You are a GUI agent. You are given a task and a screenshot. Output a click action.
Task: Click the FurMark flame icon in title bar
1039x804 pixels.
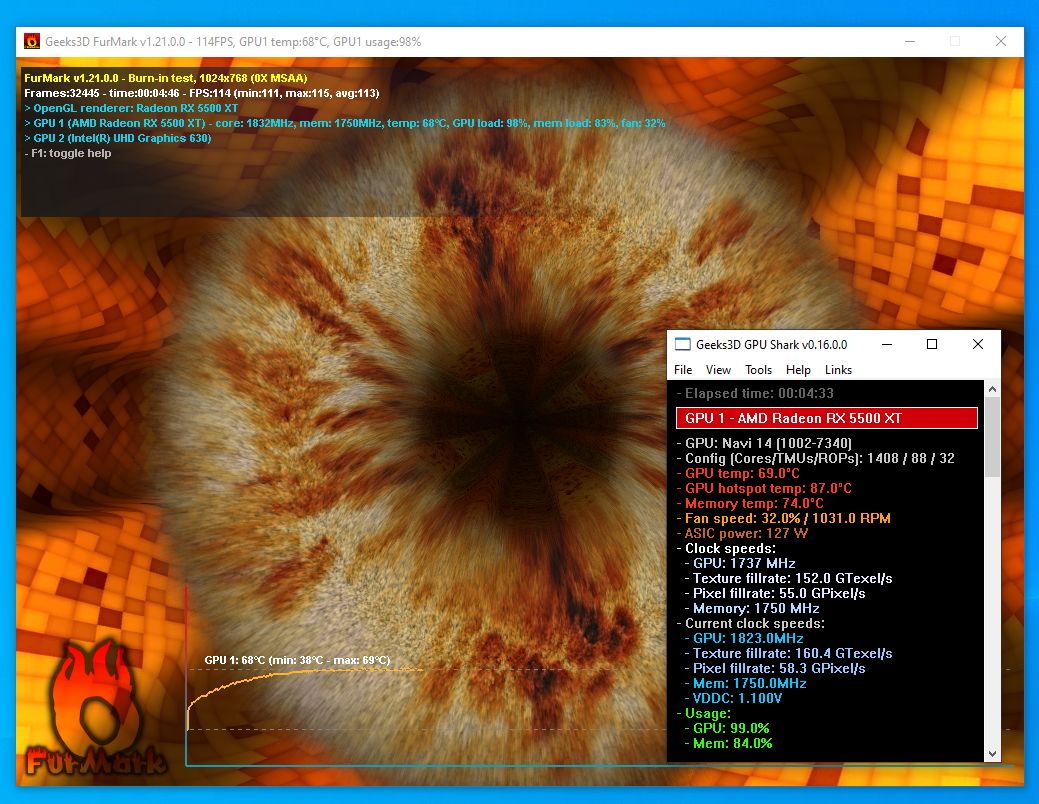32,41
